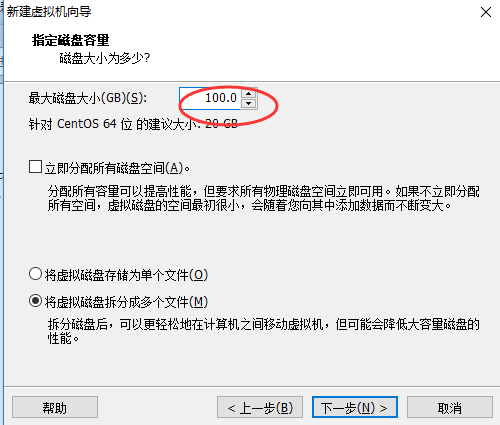The image size is (500, 425).
Task: Select the 将虚拟磁盘拆分成多个文件 radio button
Action: (x=35, y=301)
